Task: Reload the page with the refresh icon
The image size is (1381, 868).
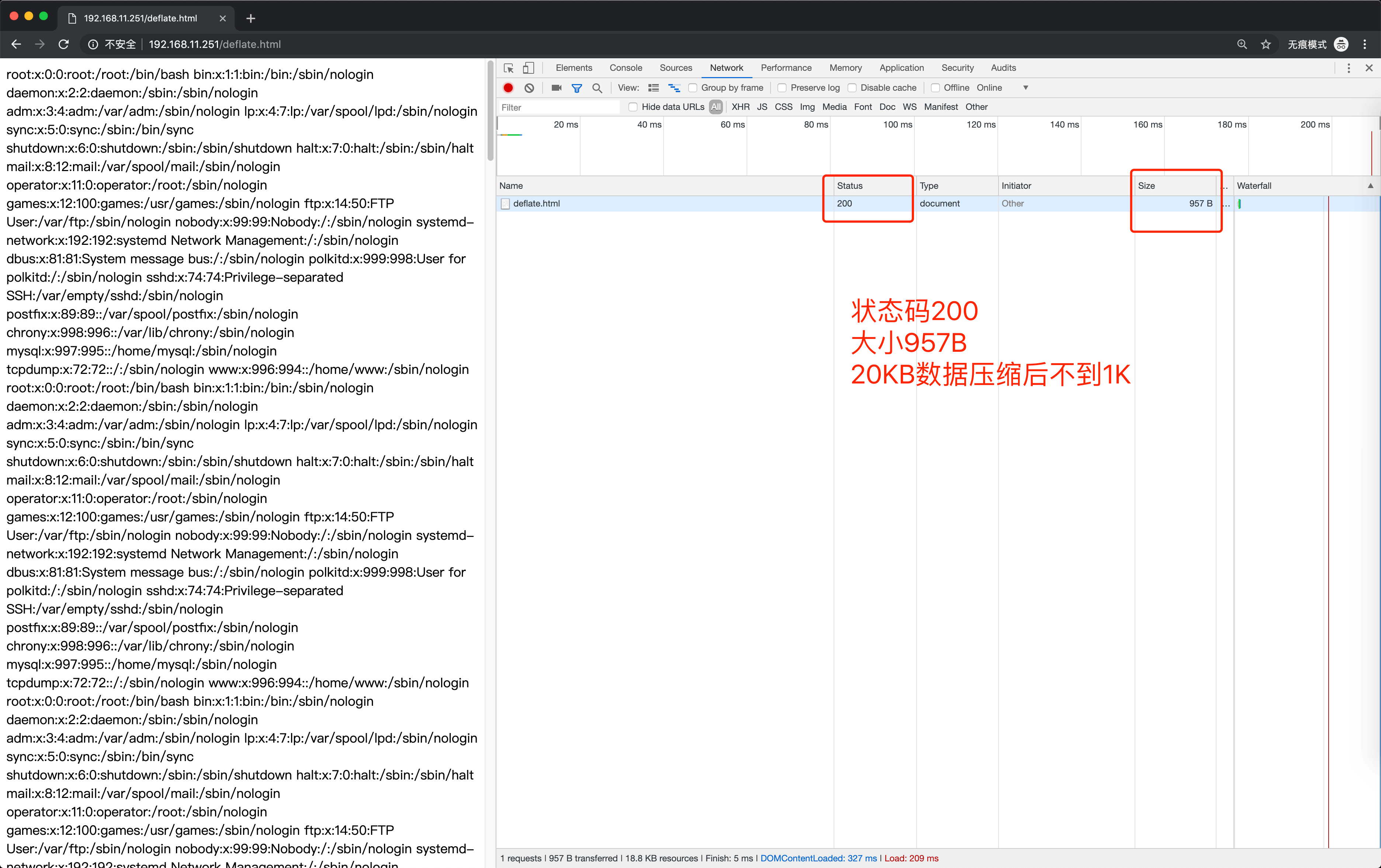Action: (x=64, y=44)
